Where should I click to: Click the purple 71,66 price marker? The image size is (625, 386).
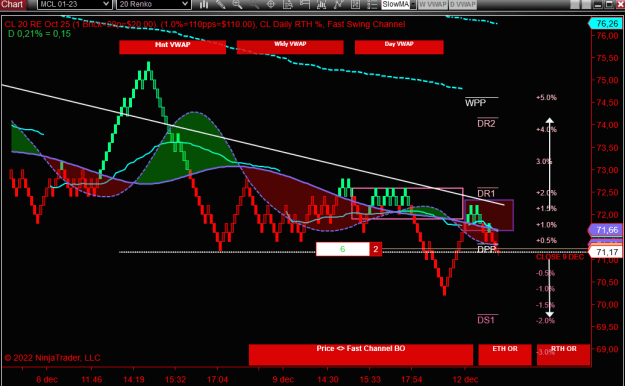point(605,230)
